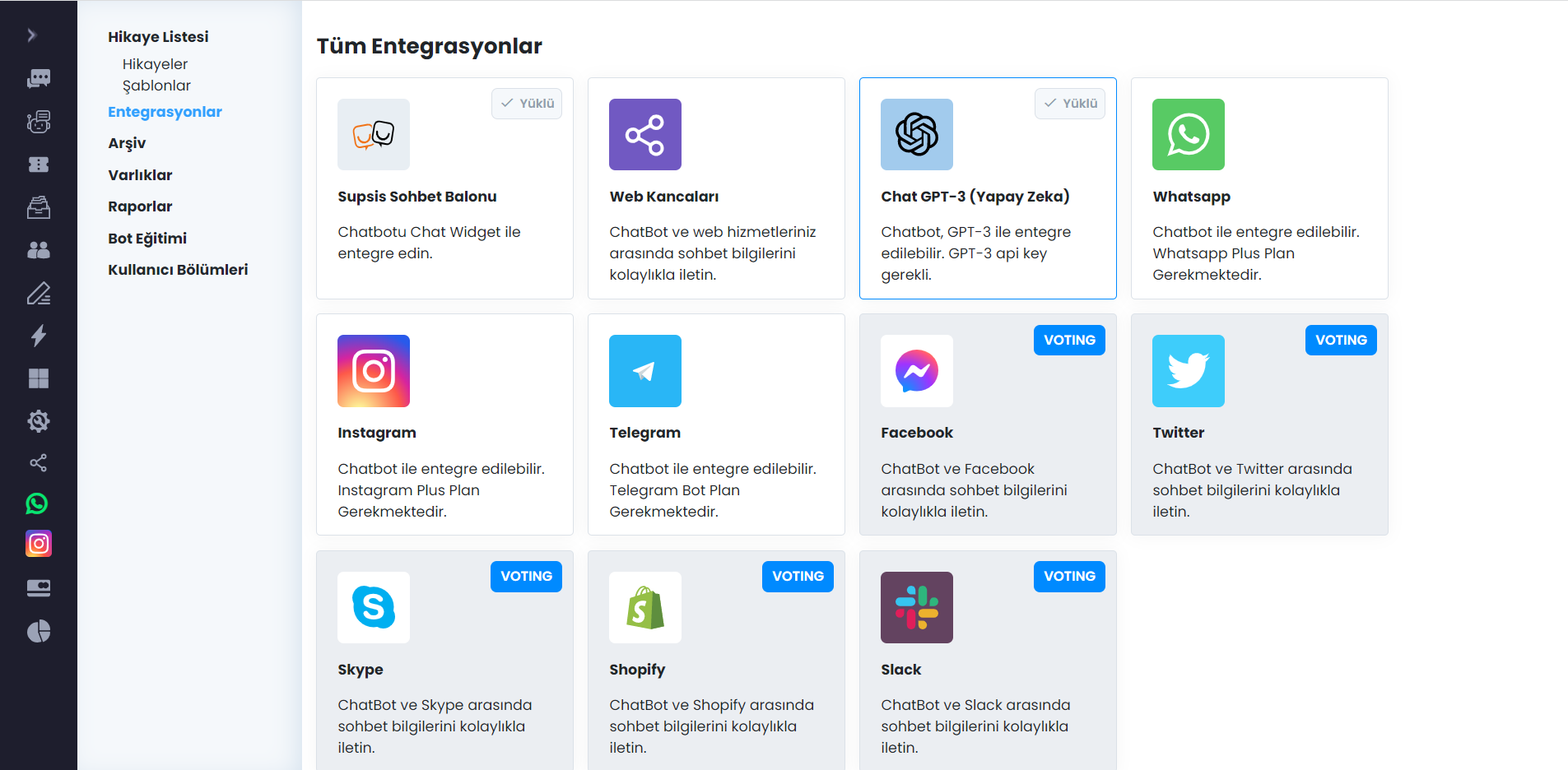Click the Twitter bird logo

click(1189, 371)
